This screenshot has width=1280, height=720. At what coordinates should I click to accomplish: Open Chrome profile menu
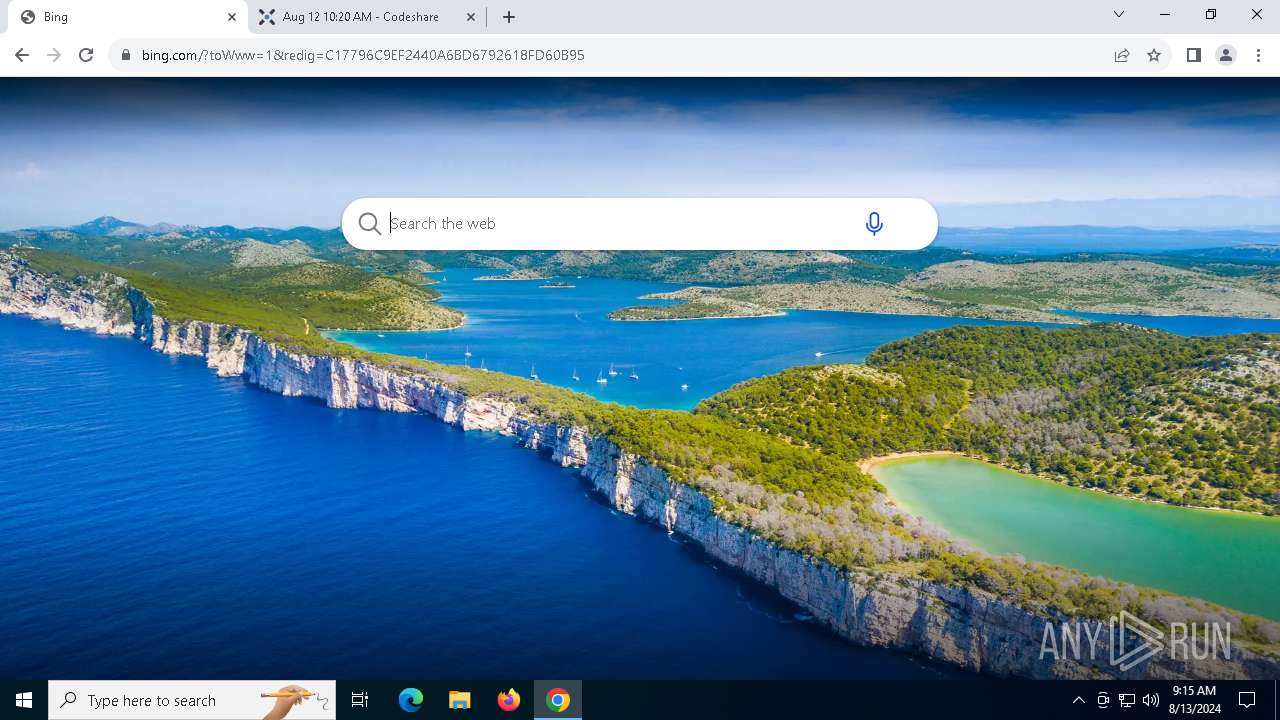coord(1226,55)
